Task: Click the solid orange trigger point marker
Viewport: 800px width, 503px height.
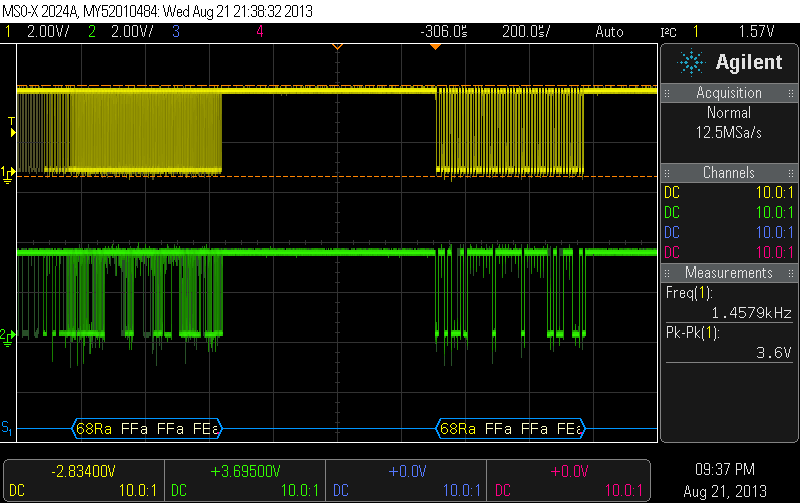Action: coord(435,47)
